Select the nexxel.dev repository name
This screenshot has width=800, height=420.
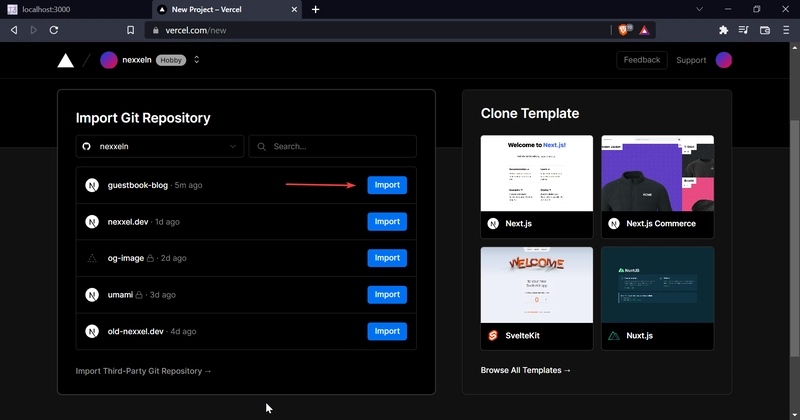click(x=128, y=222)
